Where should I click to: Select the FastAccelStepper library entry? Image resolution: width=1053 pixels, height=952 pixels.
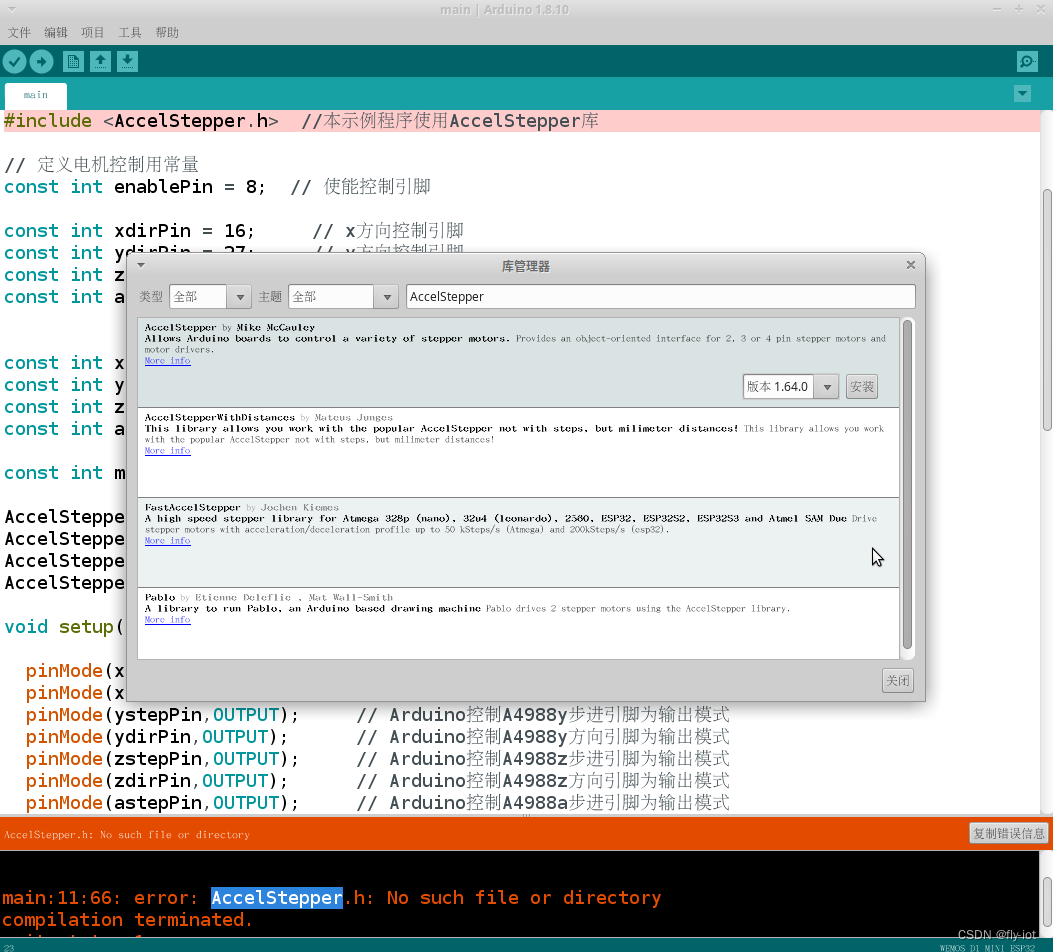pyautogui.click(x=518, y=542)
